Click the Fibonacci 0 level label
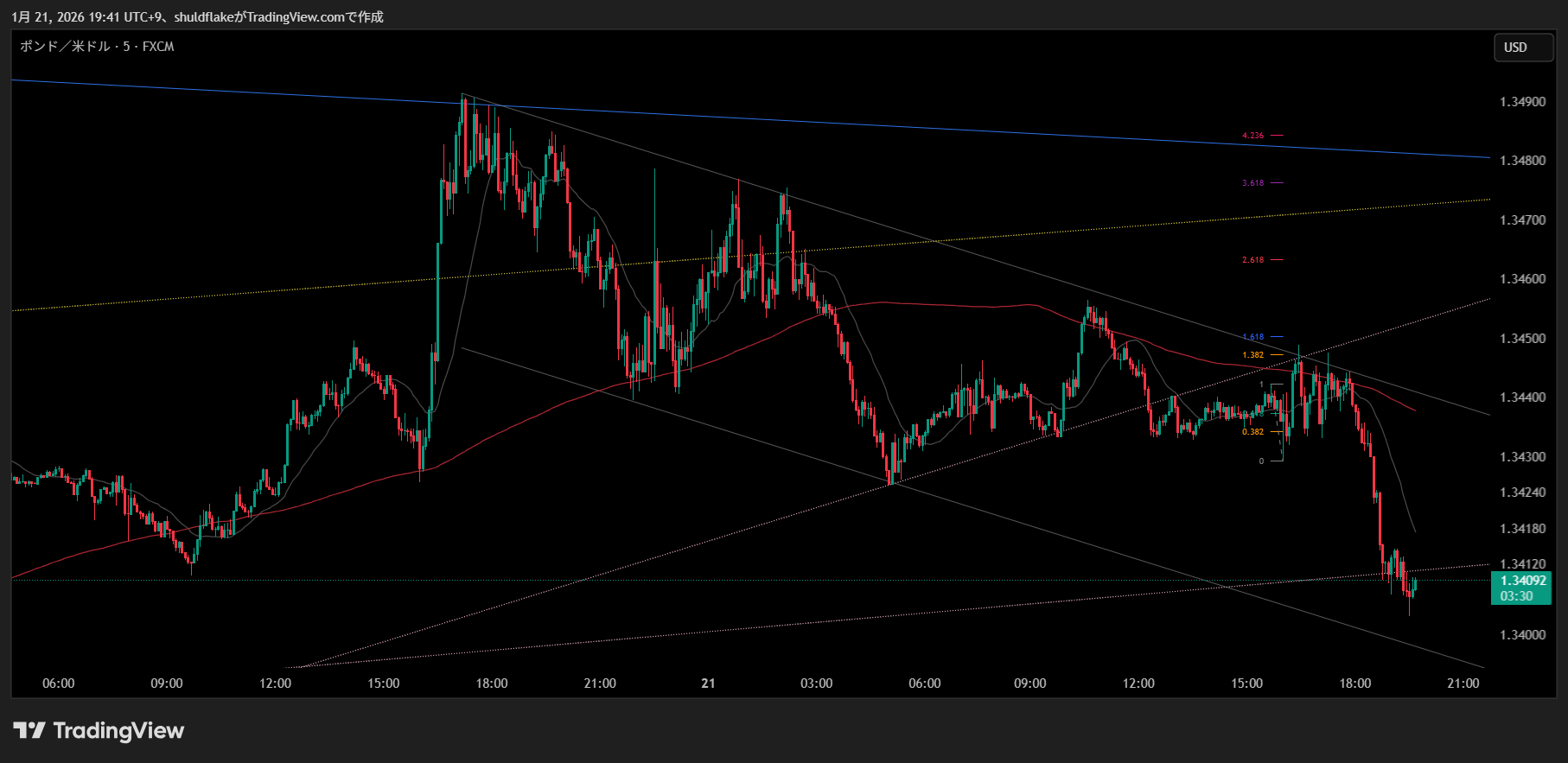 click(1261, 461)
